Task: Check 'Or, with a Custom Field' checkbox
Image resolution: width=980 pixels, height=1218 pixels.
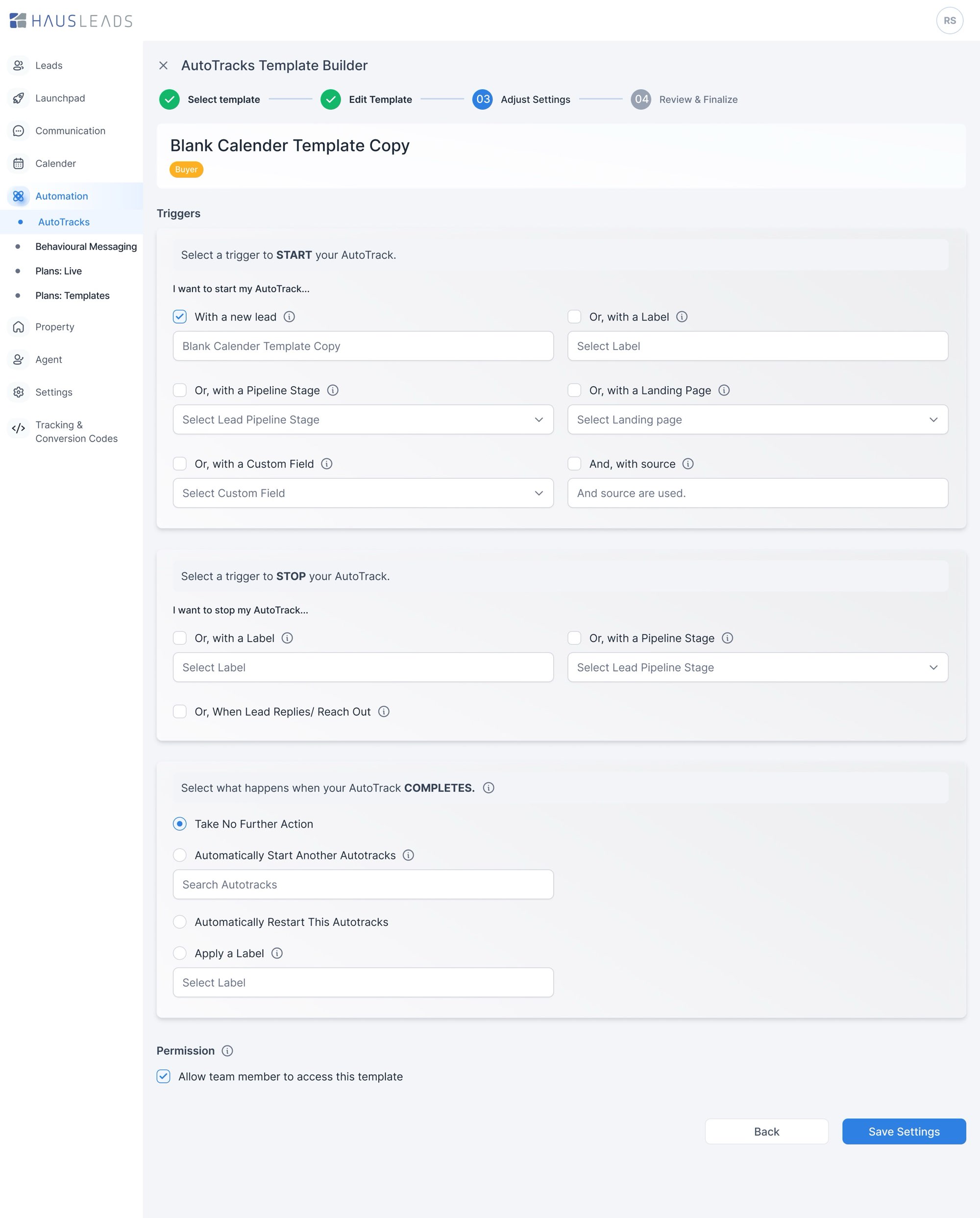Action: (180, 464)
